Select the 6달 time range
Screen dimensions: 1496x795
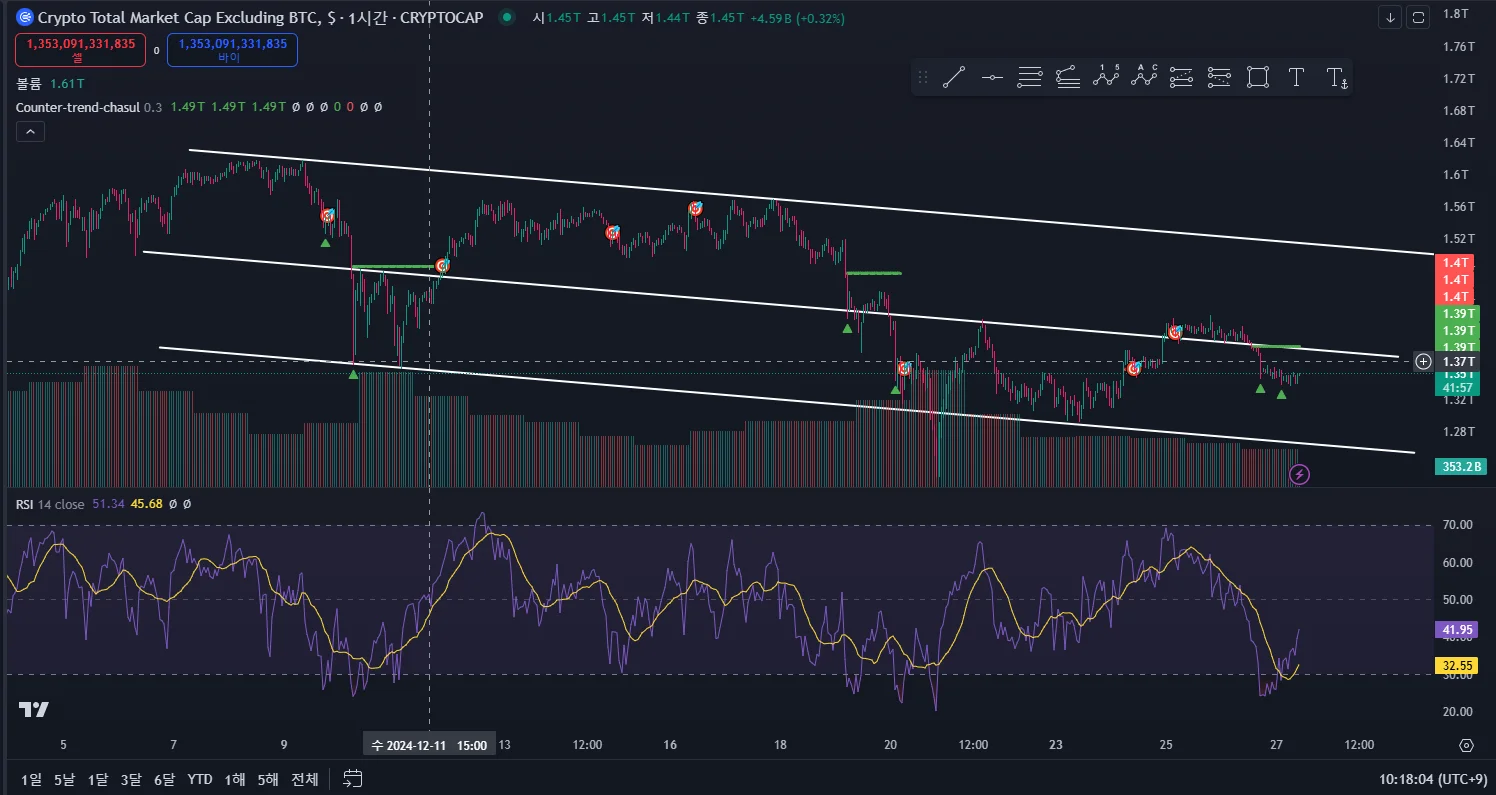click(x=164, y=779)
